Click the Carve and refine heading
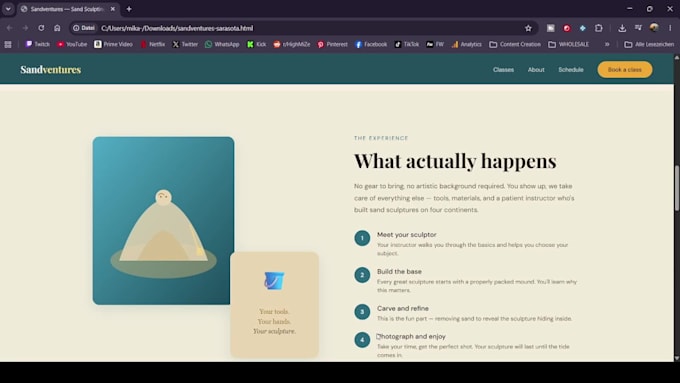 tap(402, 308)
